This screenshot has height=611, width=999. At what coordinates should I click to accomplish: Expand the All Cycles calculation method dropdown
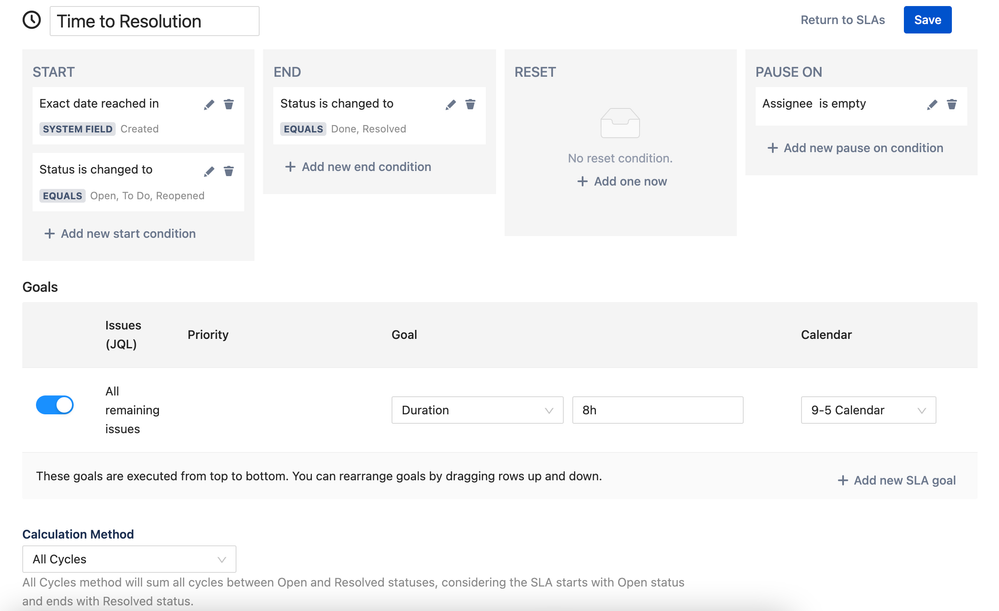[x=129, y=559]
